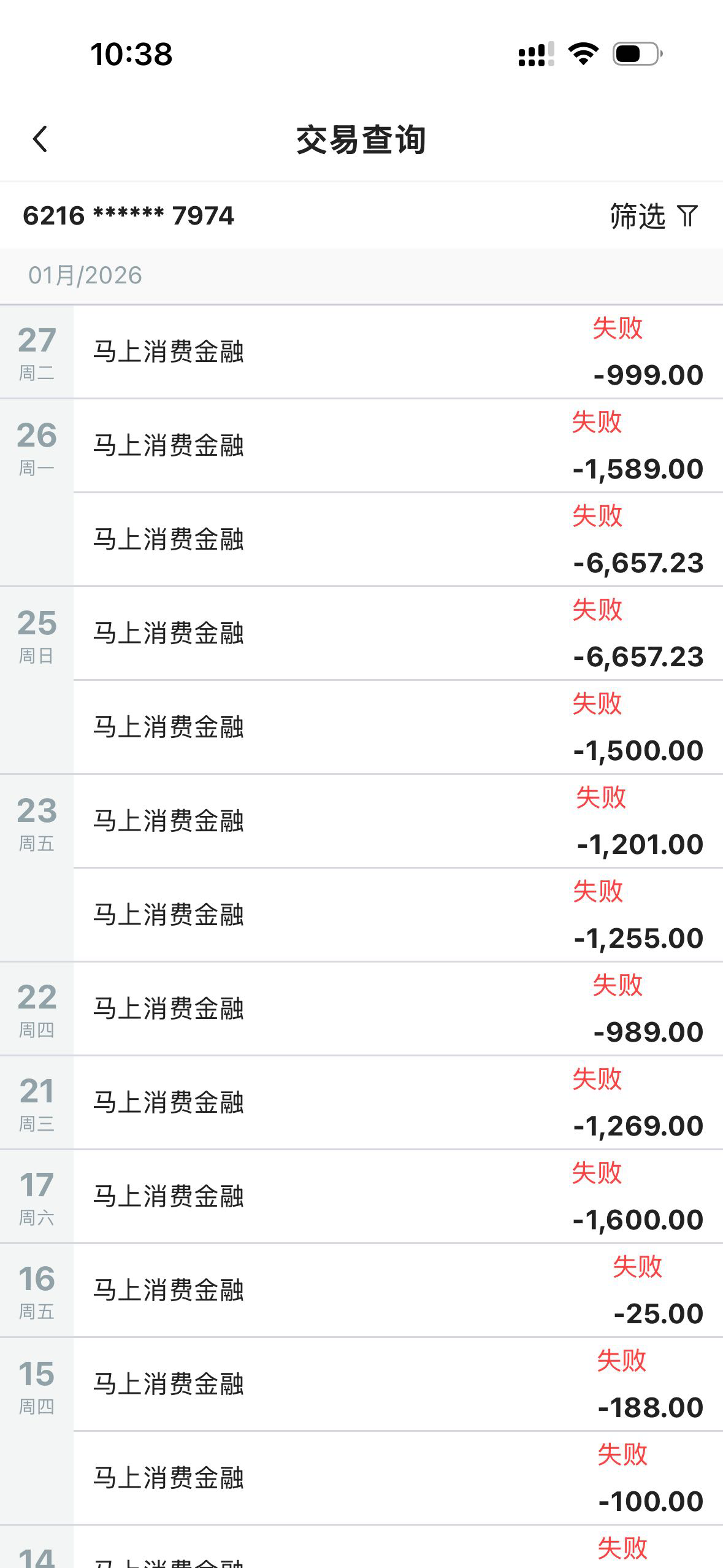The height and width of the screenshot is (1568, 723).
Task: Open the -999.00 transaction on the 27th
Action: click(397, 352)
